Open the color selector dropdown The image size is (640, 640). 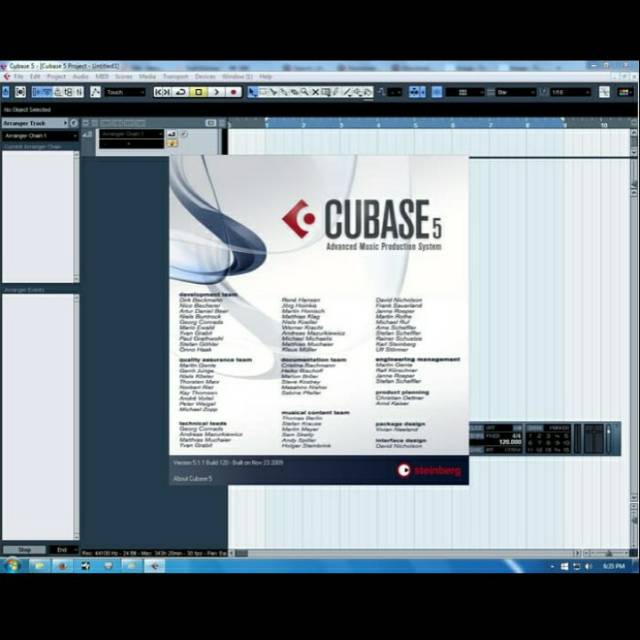pos(624,92)
